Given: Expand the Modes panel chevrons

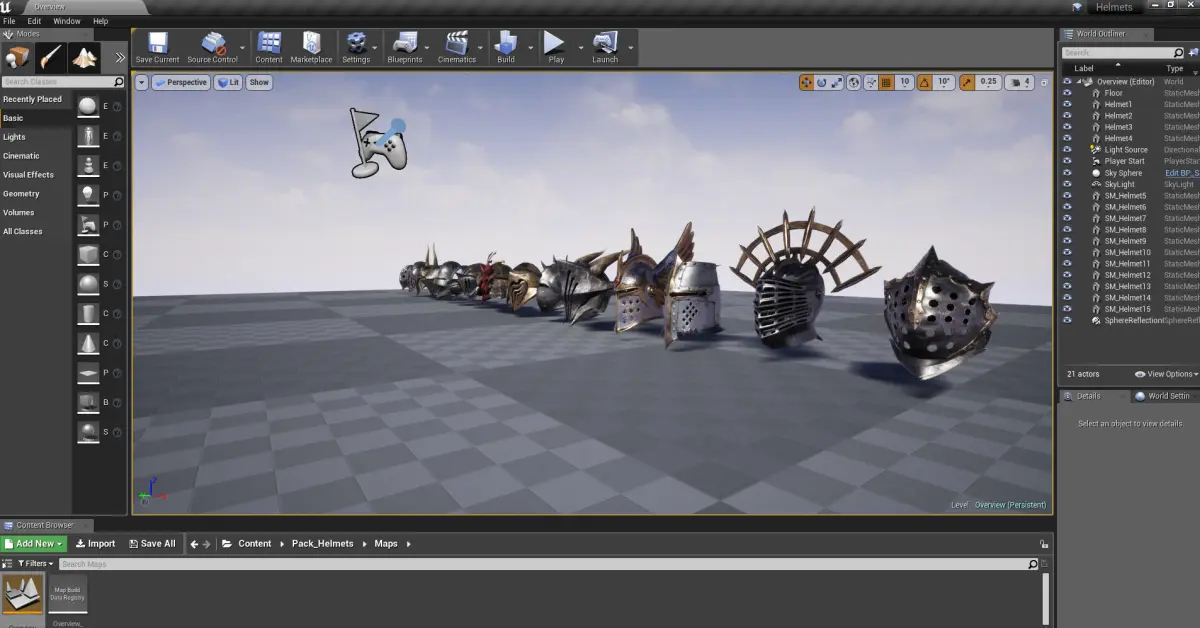Looking at the screenshot, I should (120, 58).
